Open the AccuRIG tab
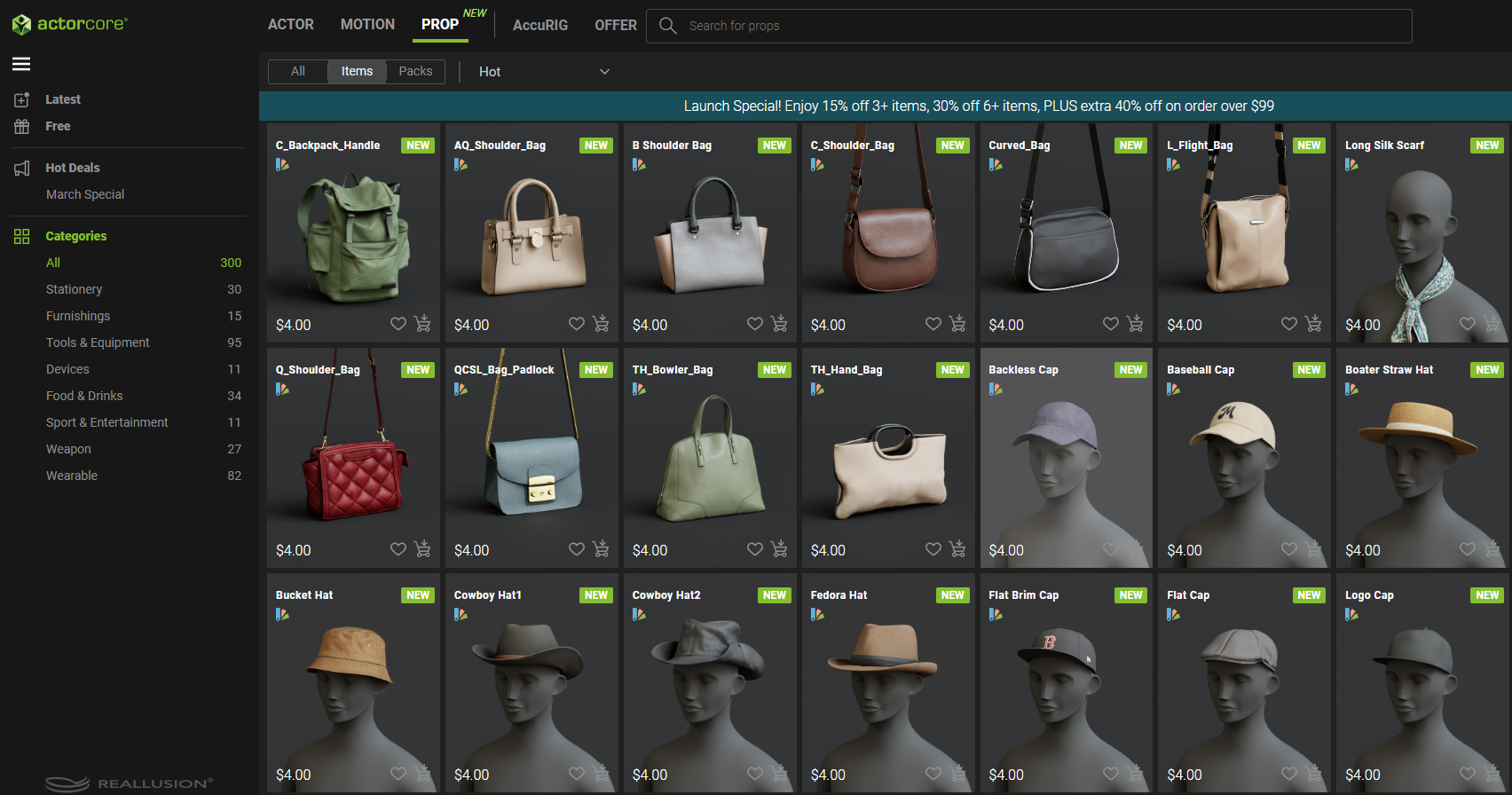 [x=540, y=26]
